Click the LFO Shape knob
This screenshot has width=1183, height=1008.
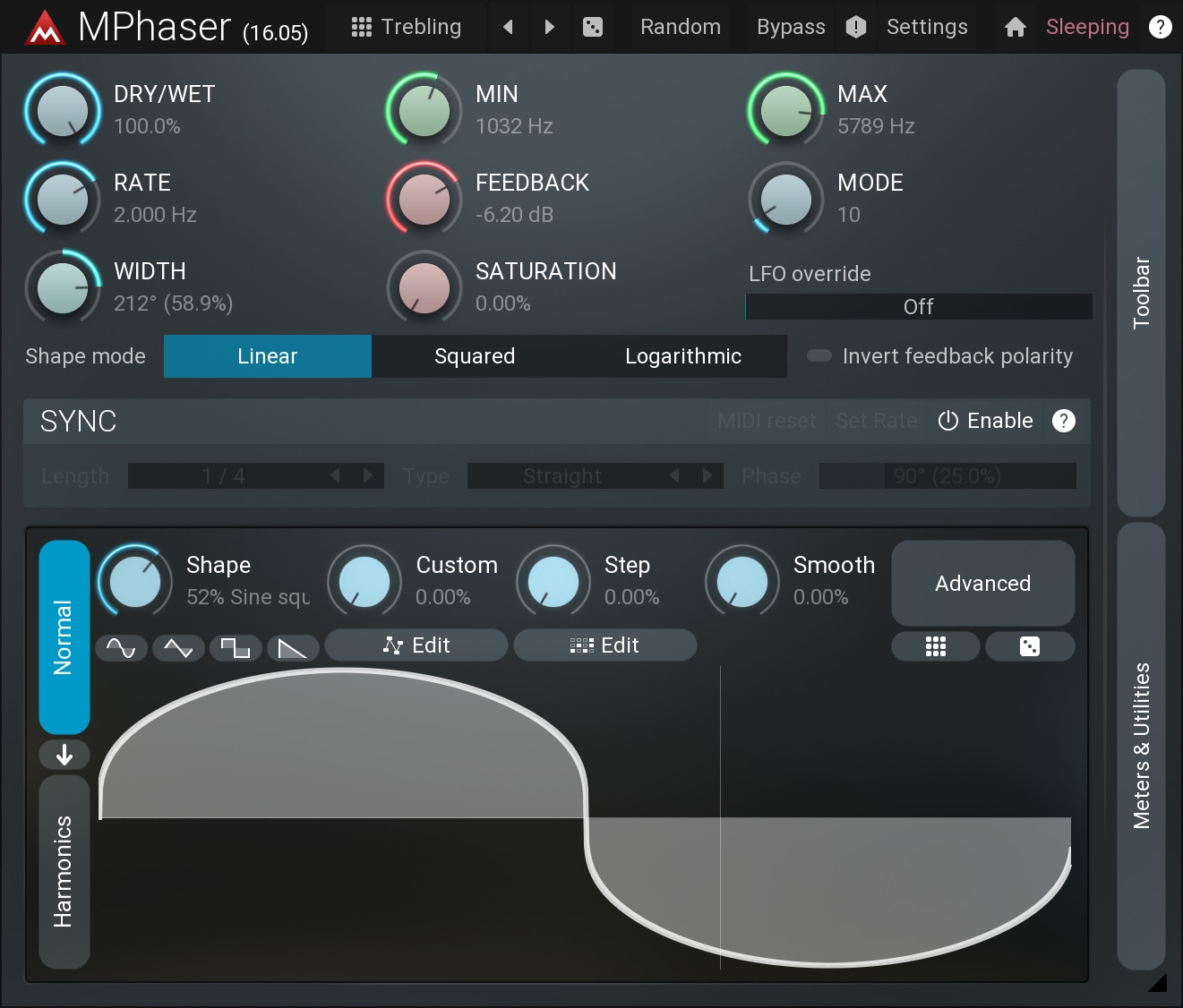tap(134, 581)
